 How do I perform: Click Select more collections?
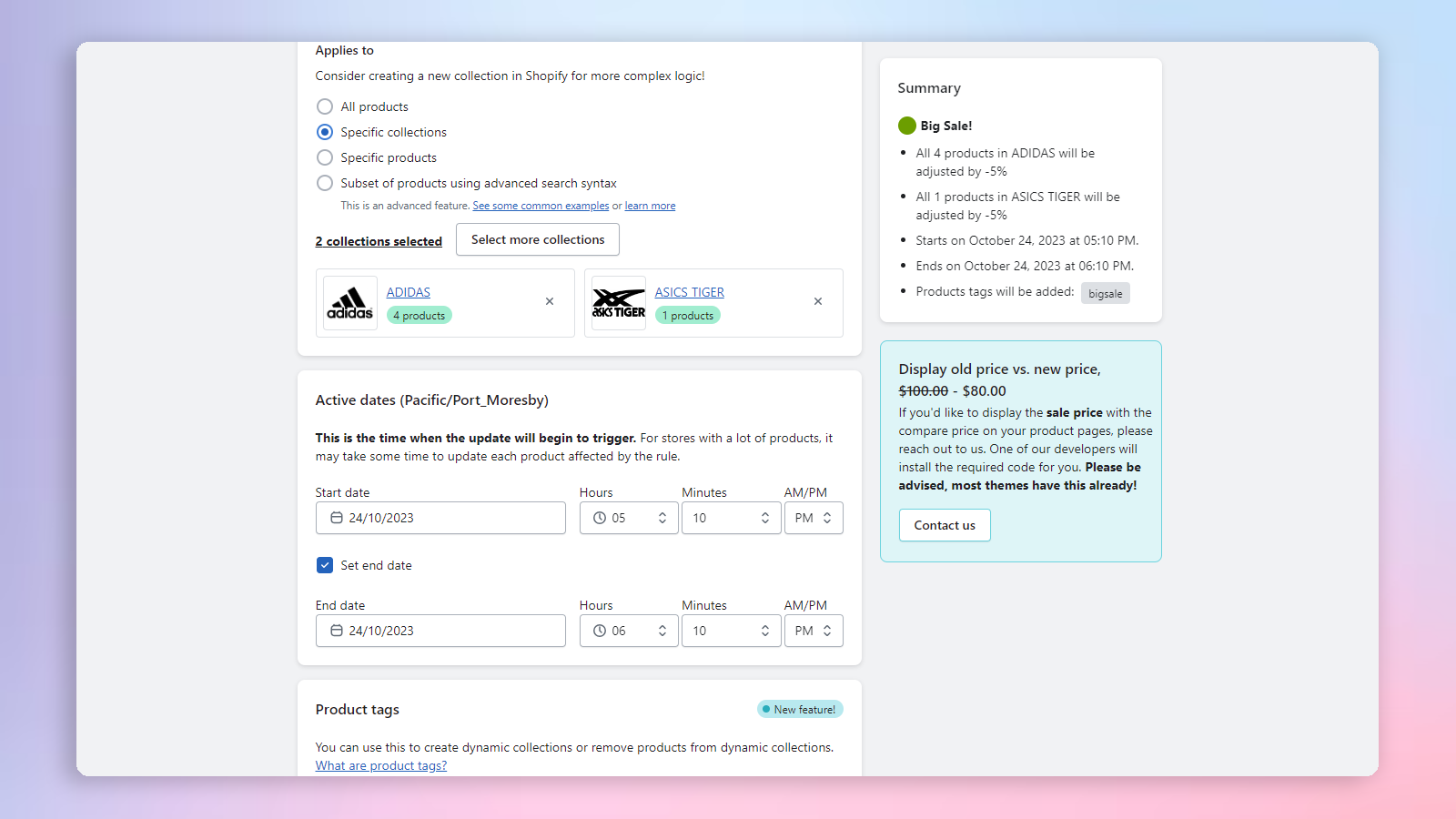[537, 239]
